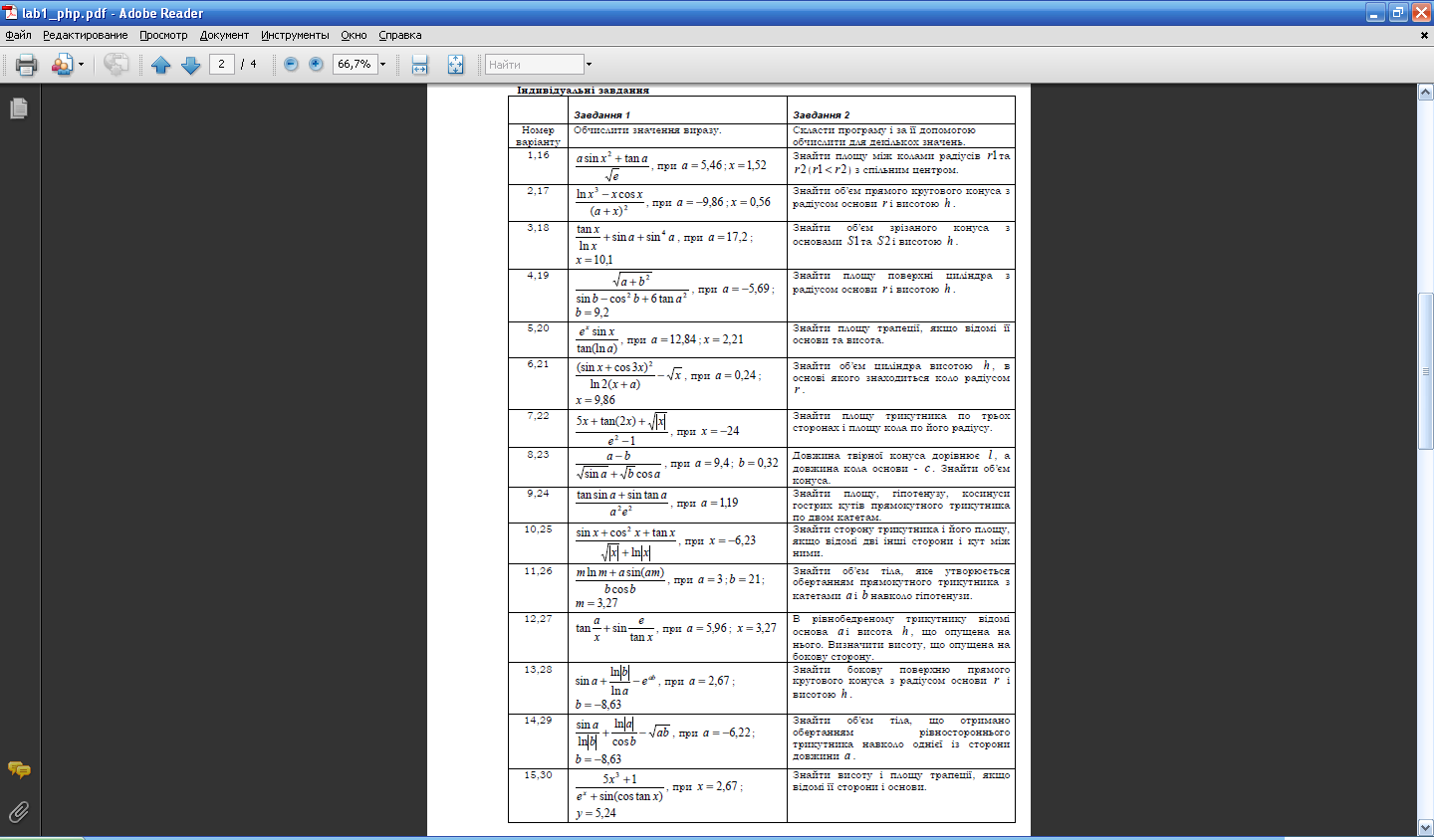Click variant number "2,17" in the table
Screen dimensions: 1434x840
click(538, 190)
